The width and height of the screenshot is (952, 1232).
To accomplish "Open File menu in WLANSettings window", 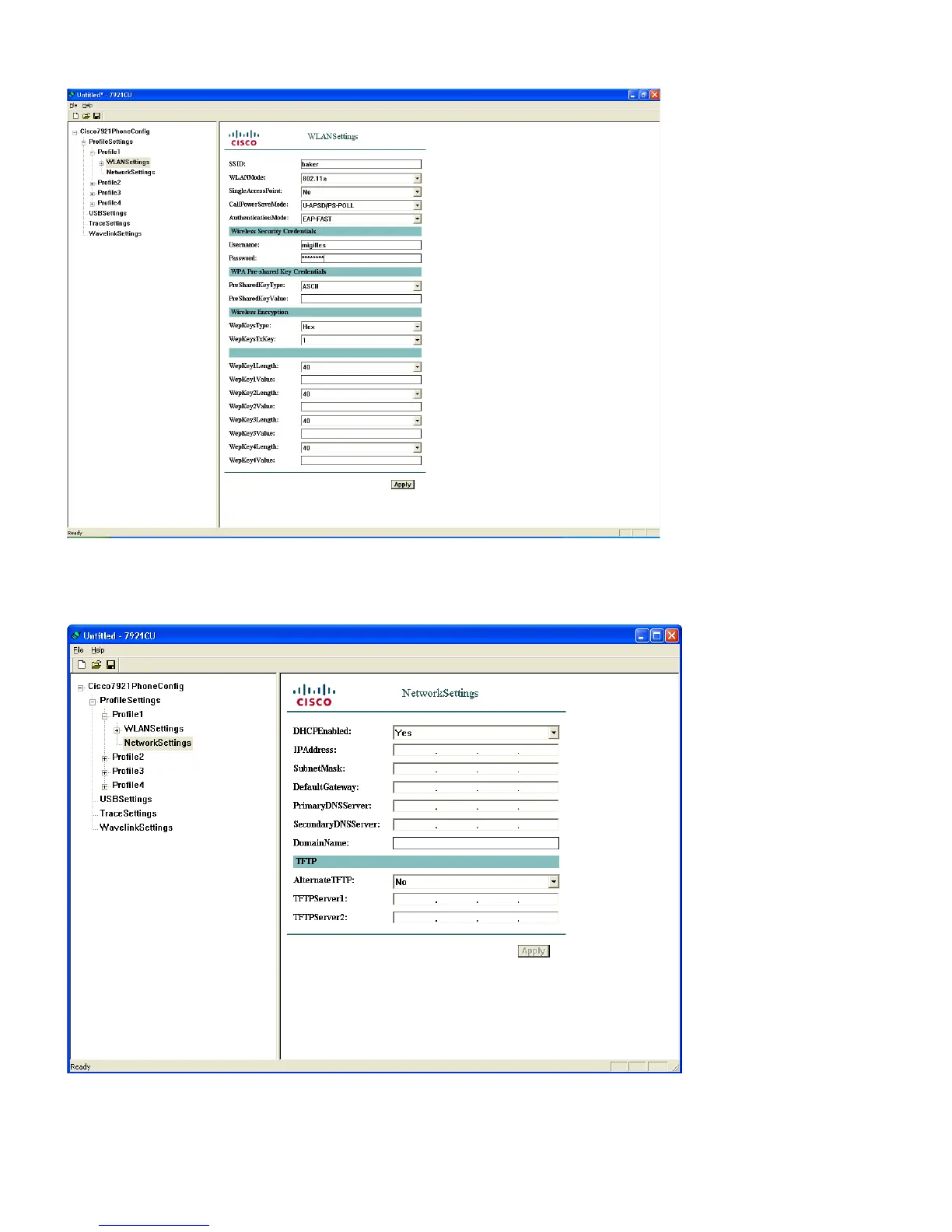I will (73, 105).
